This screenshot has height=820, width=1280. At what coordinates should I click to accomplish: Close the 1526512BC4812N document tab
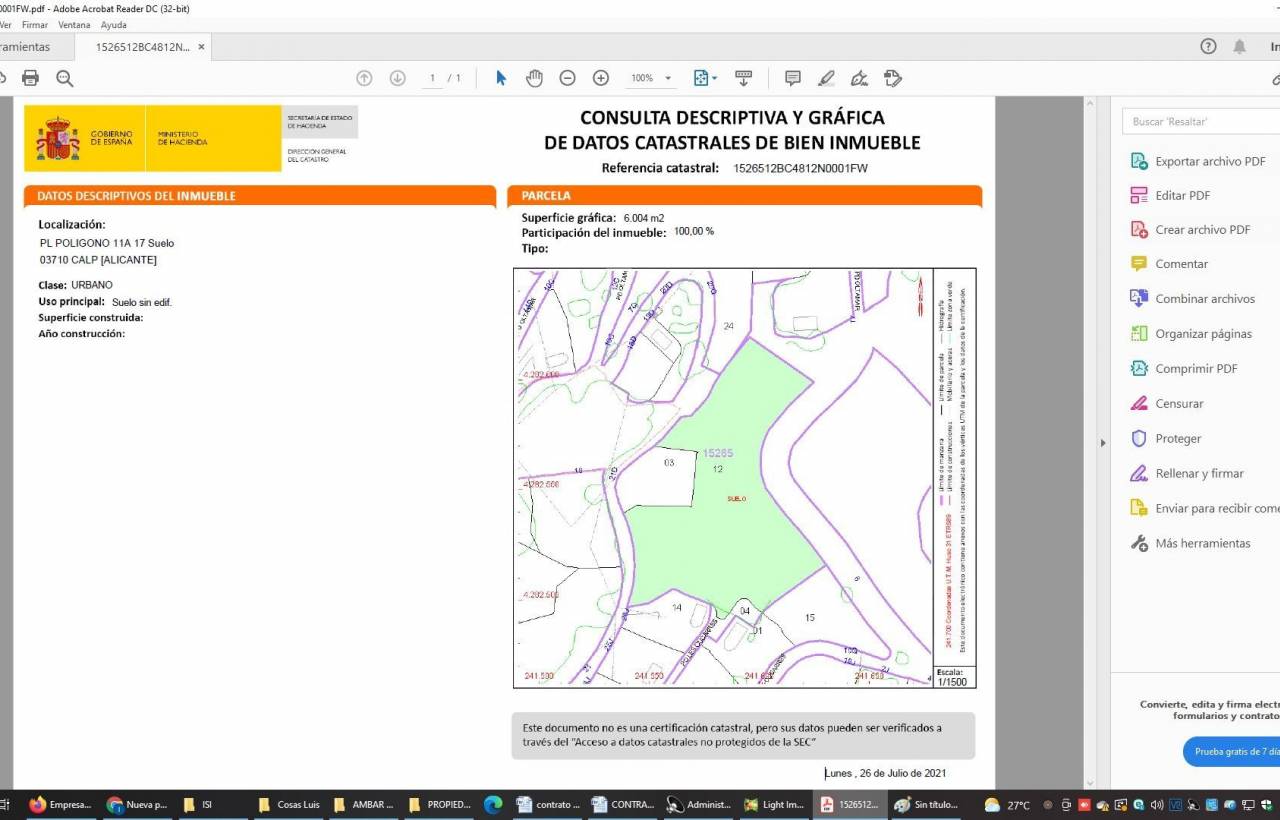(201, 47)
